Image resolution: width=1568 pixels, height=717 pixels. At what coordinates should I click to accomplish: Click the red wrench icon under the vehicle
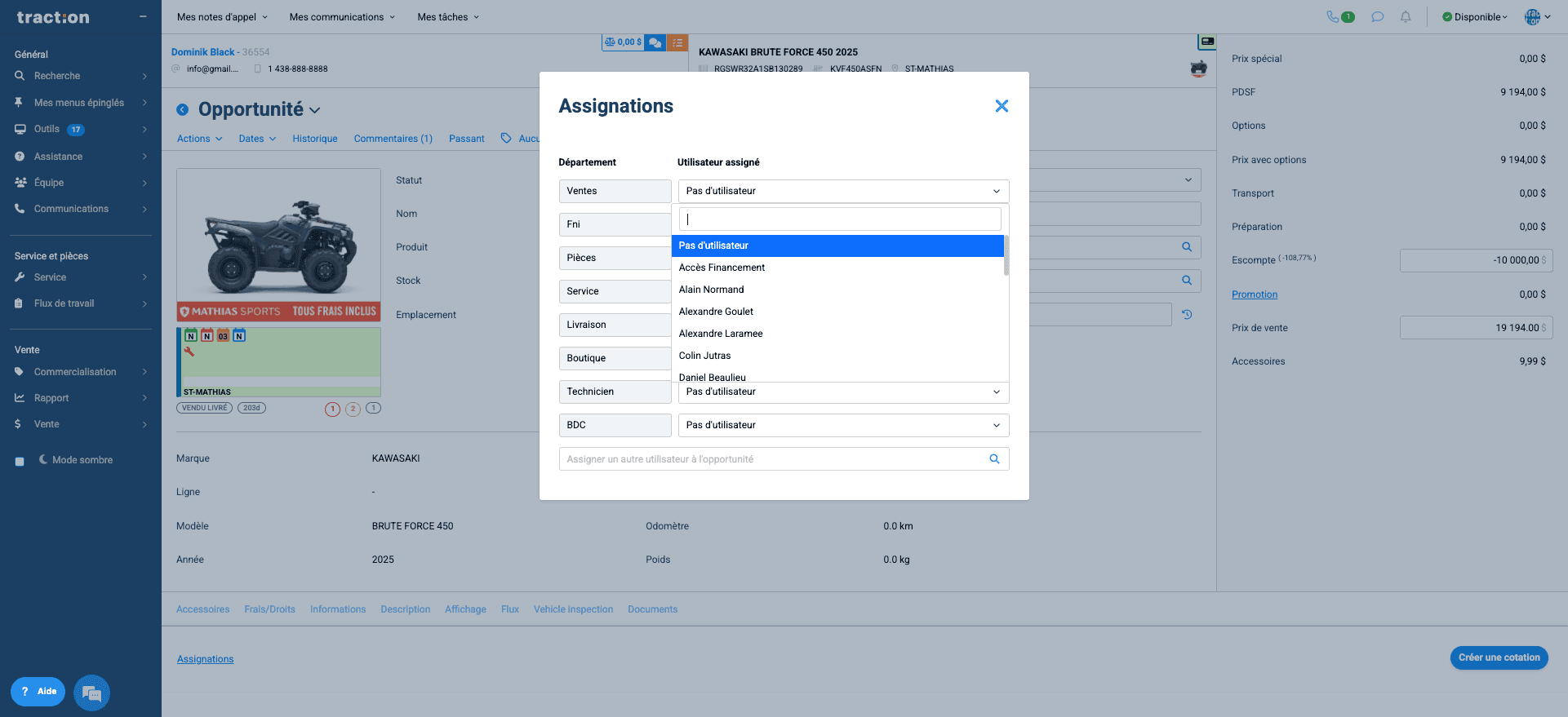(x=189, y=352)
